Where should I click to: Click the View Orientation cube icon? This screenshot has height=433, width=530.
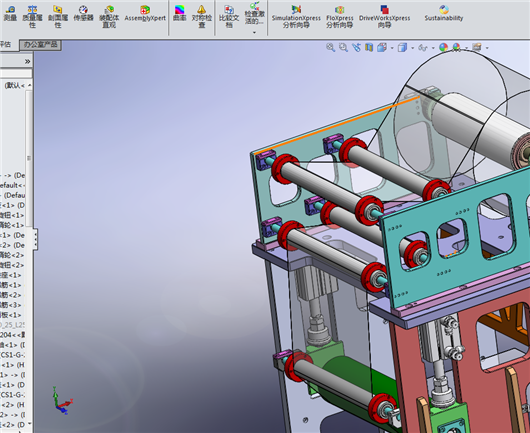click(382, 47)
